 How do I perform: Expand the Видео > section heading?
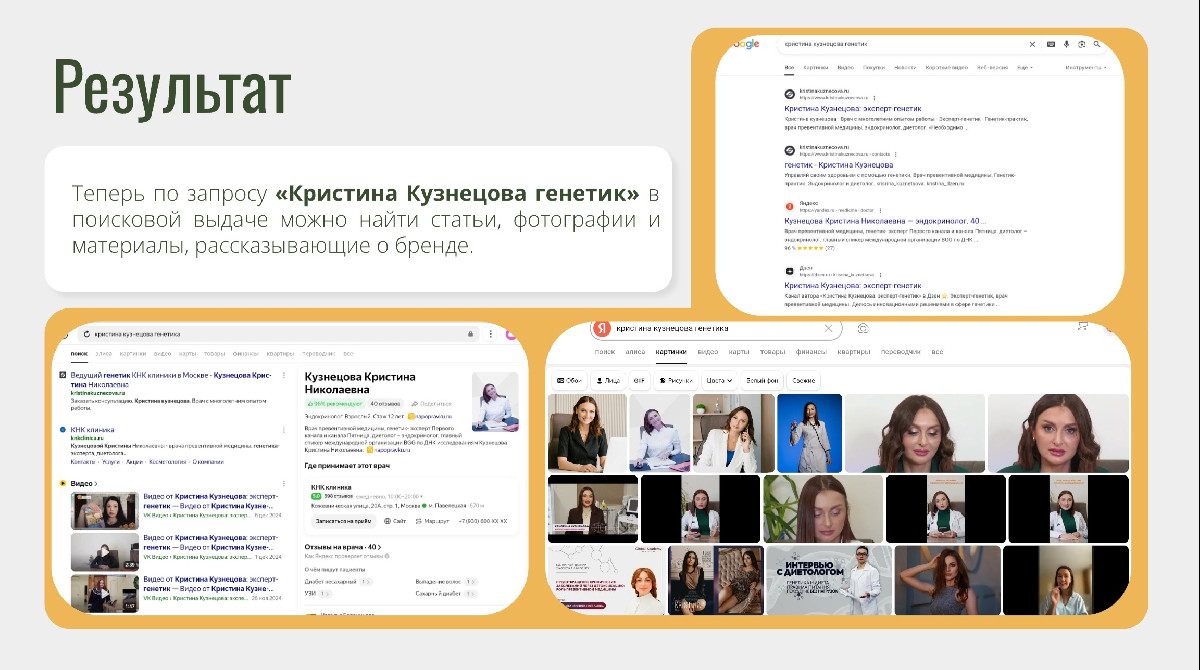(83, 483)
